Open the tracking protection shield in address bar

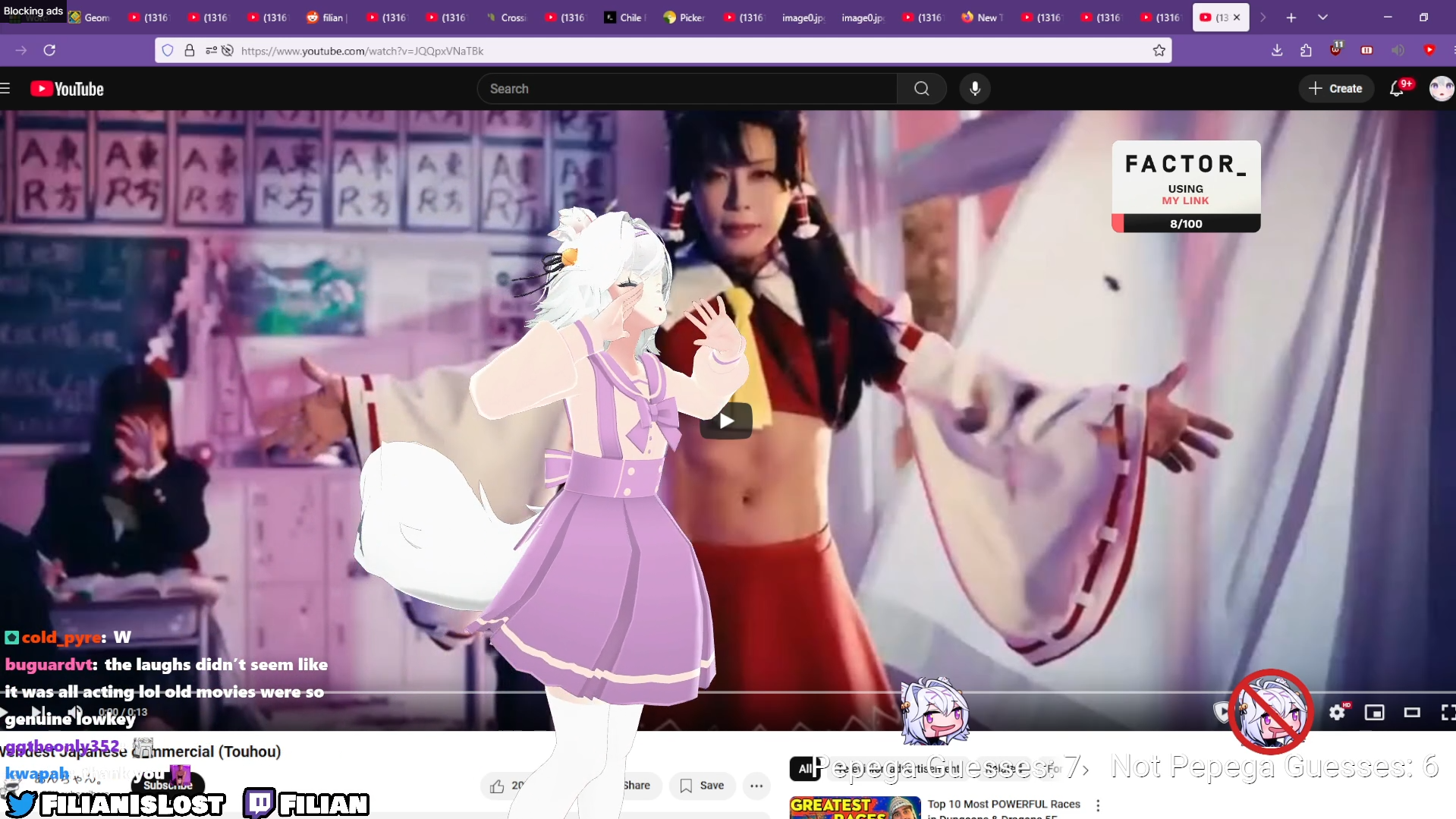(x=168, y=51)
